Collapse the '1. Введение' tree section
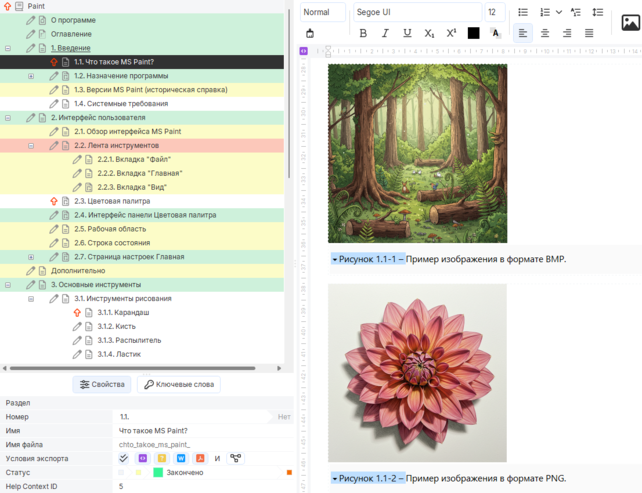The image size is (642, 493). 8,48
